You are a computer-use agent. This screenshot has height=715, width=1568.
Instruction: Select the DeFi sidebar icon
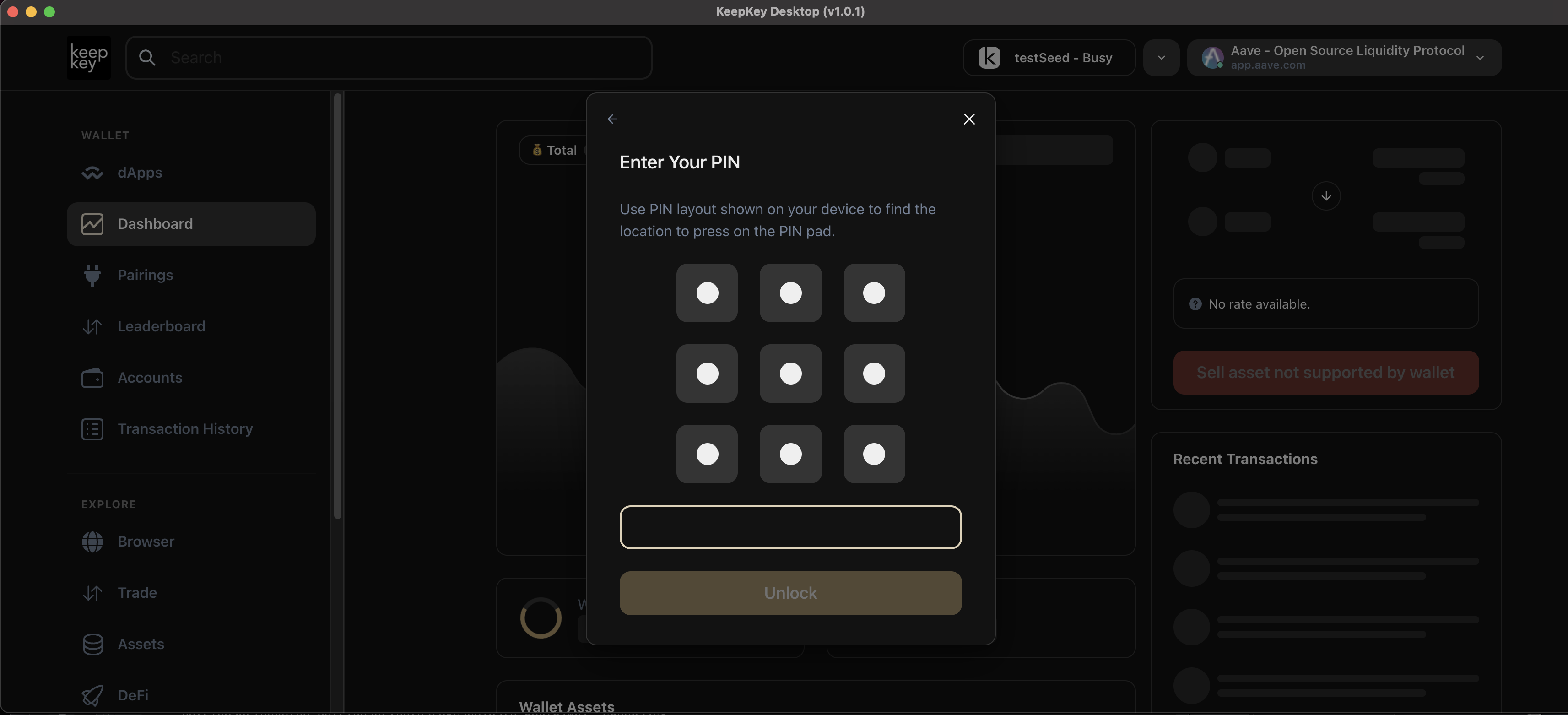pyautogui.click(x=91, y=695)
